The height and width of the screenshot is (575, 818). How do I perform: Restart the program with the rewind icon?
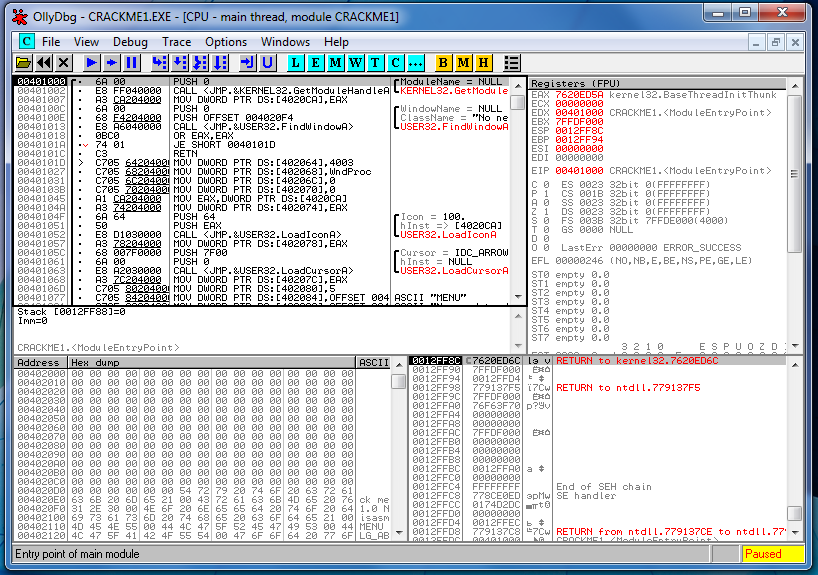coord(44,63)
